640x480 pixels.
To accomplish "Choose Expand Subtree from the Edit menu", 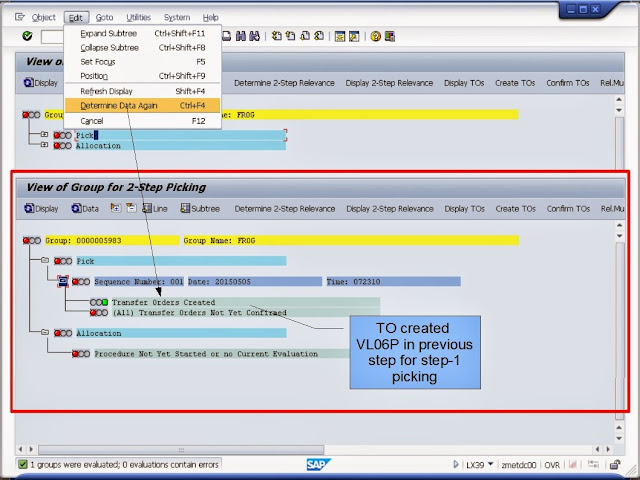I will 142,33.
